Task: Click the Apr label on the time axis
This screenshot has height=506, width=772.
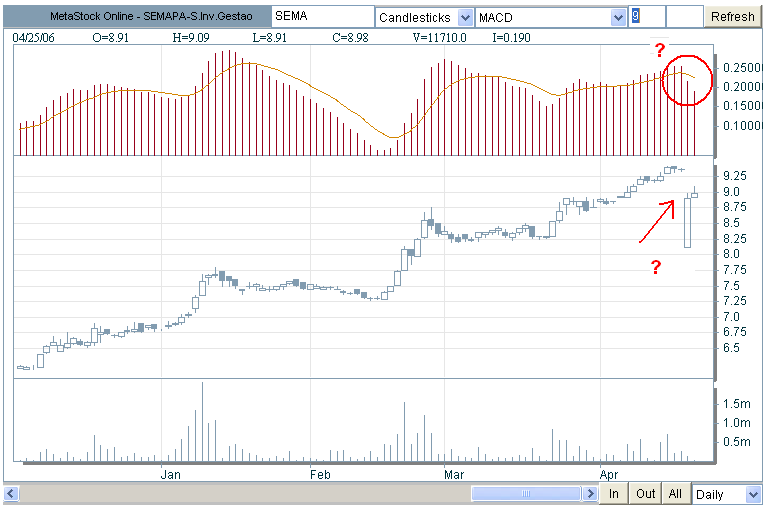Action: (x=609, y=474)
